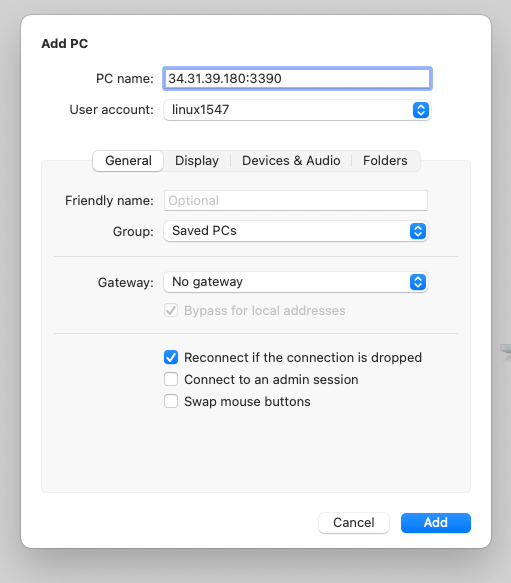Screen dimensions: 511x583
Task: Enable Connect to an admin session
Action: 171,380
